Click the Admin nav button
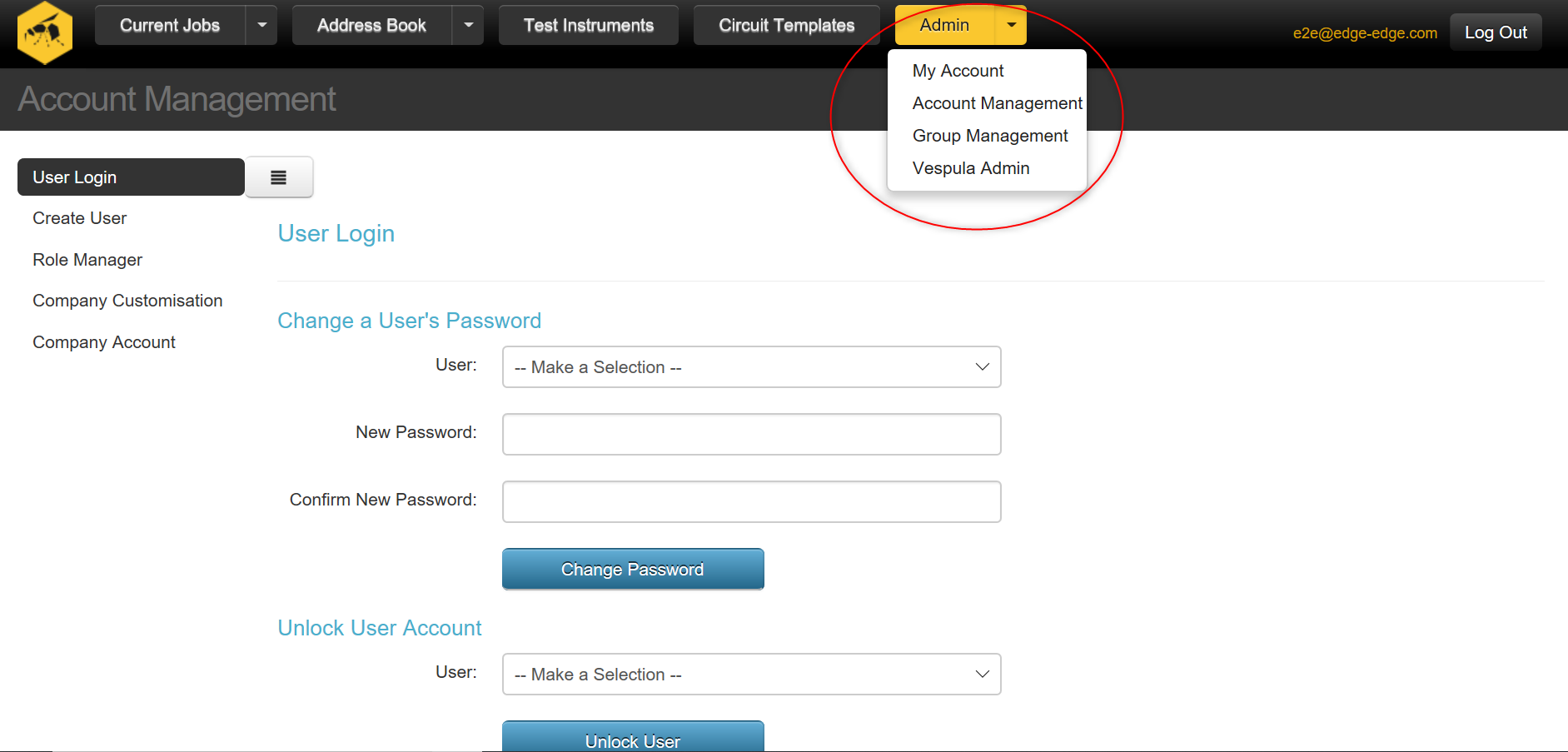 (944, 25)
